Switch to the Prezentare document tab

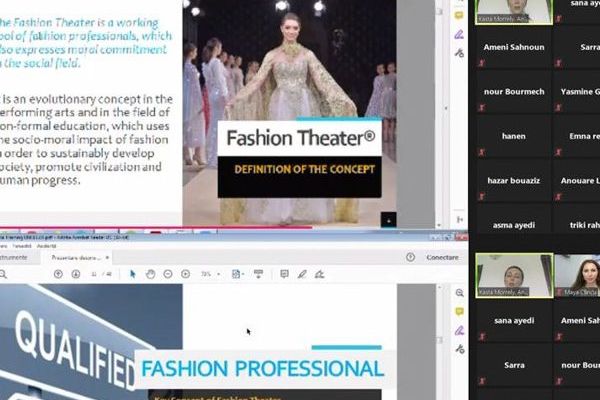[x=75, y=257]
